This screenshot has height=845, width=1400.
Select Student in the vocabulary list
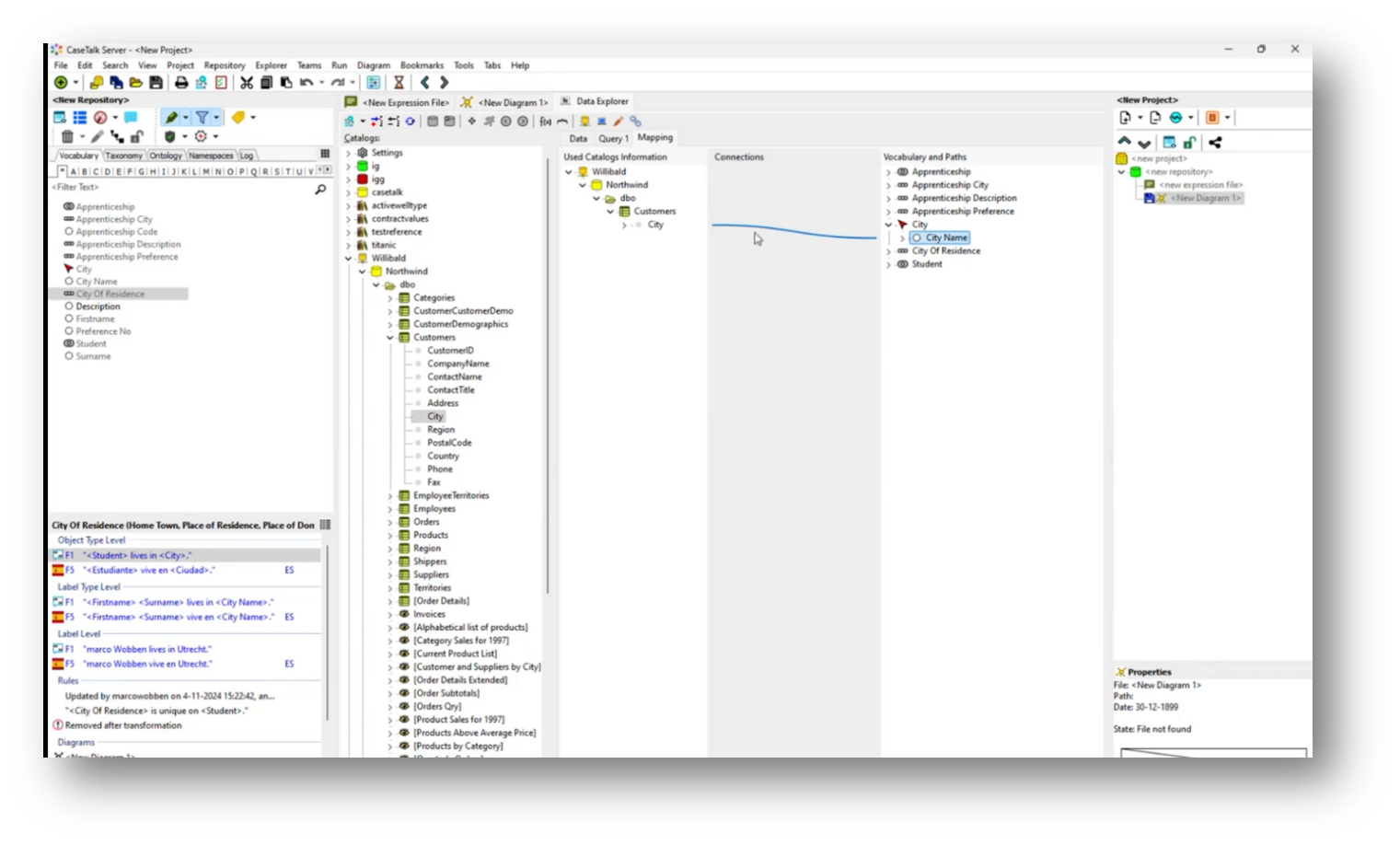[91, 344]
